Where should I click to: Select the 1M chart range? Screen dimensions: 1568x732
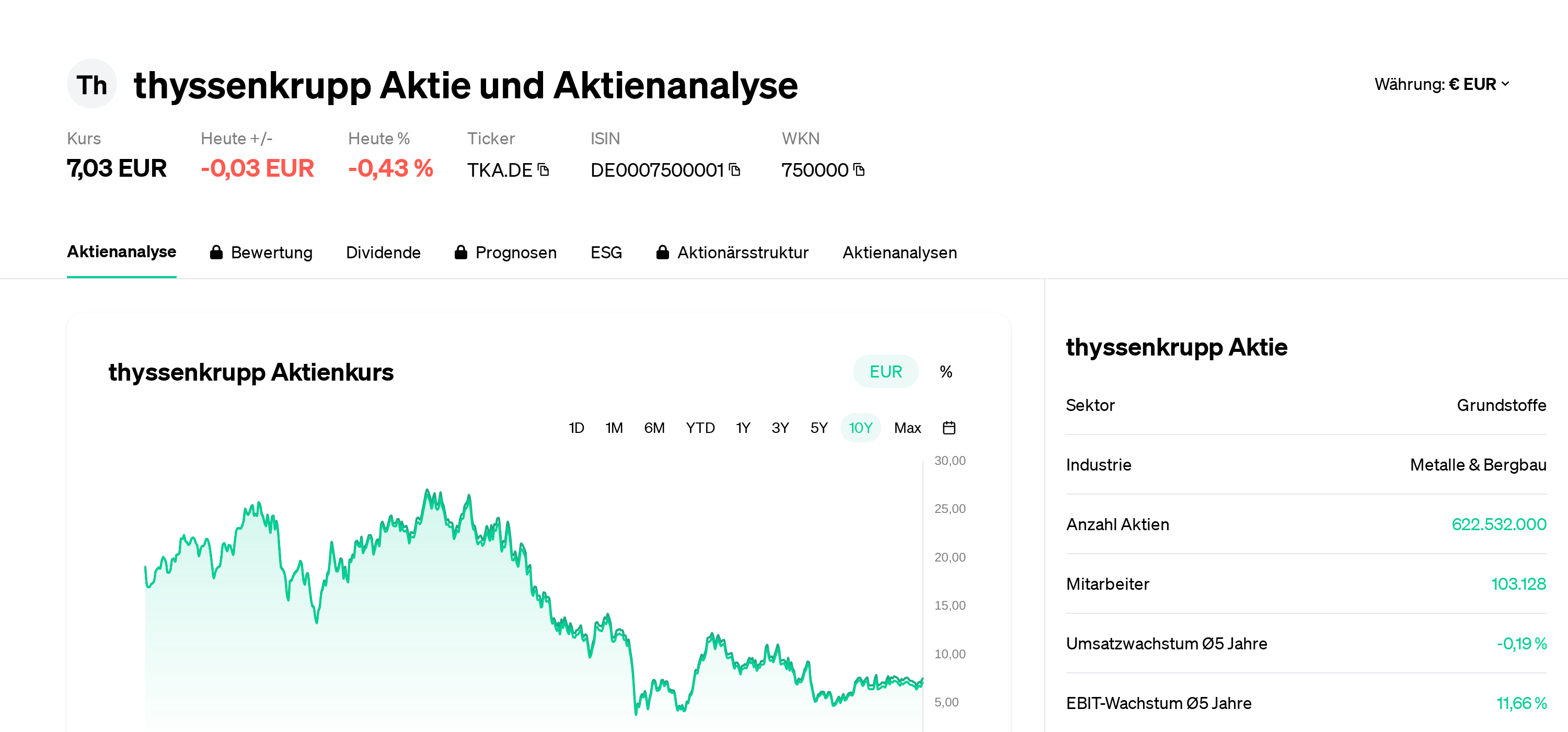click(614, 428)
